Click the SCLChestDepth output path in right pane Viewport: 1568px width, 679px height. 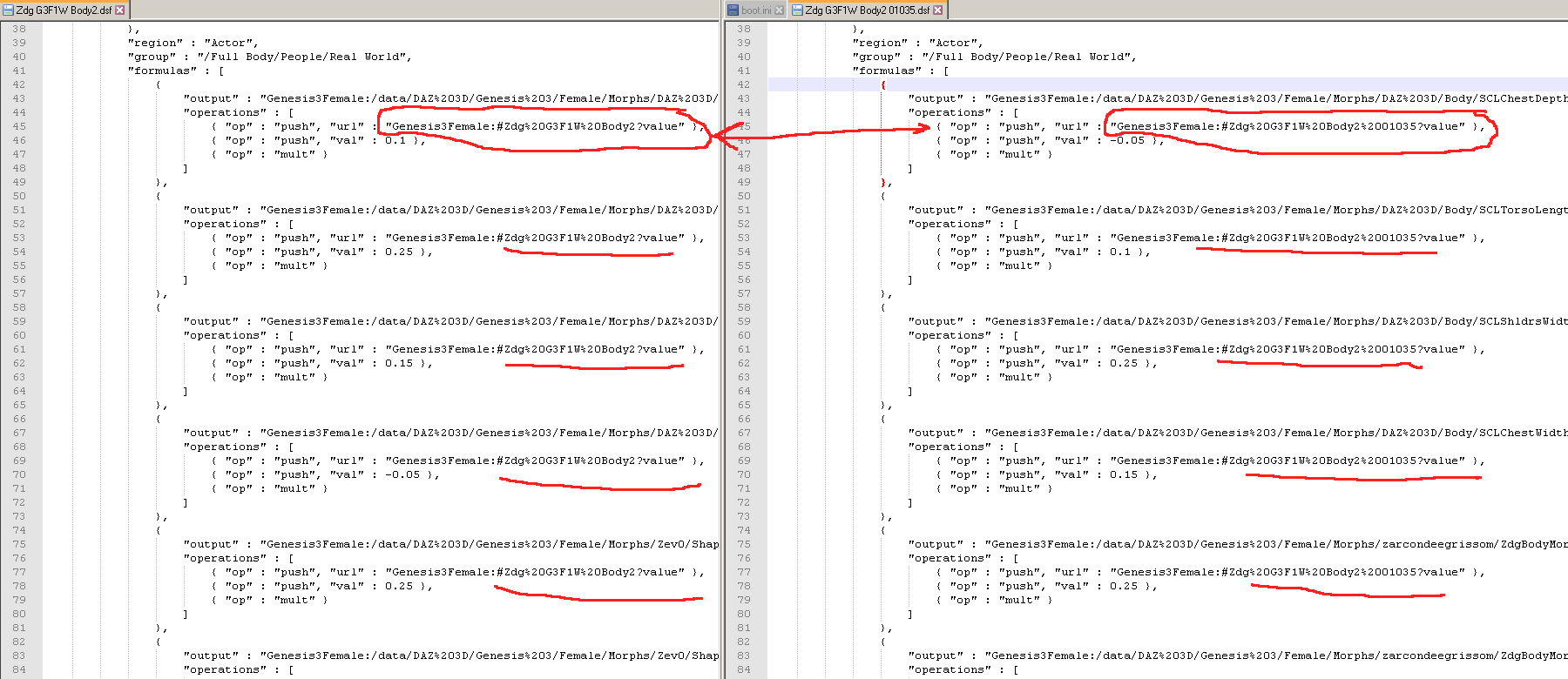pyautogui.click(x=1276, y=98)
